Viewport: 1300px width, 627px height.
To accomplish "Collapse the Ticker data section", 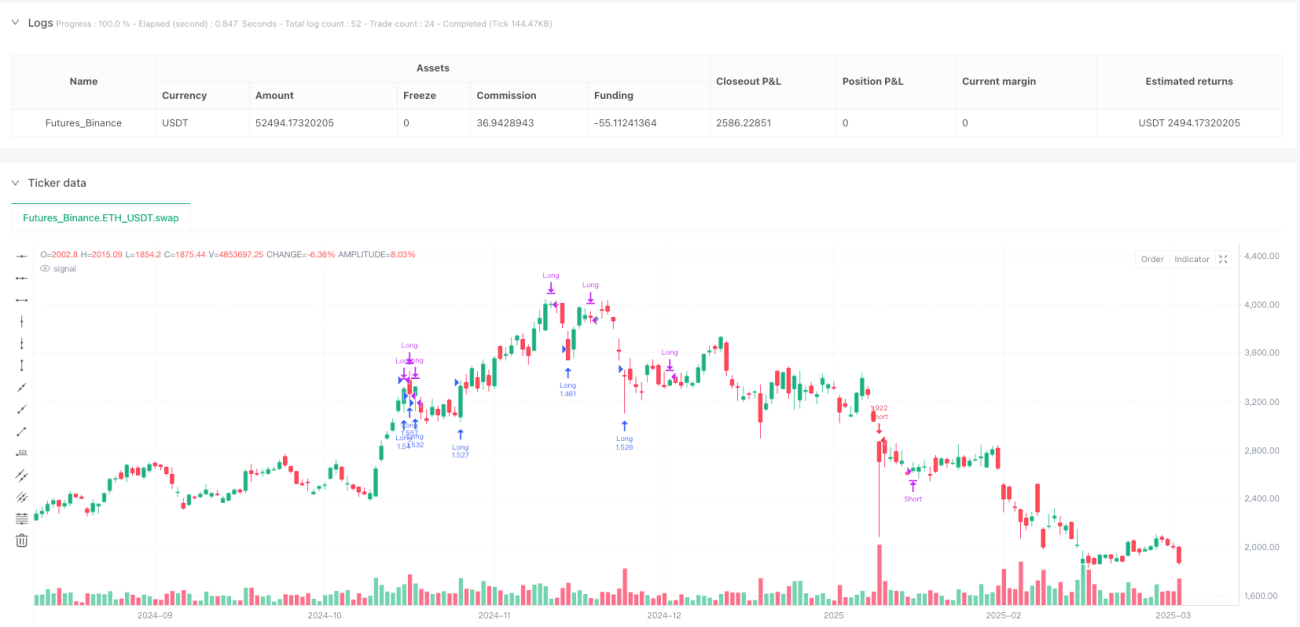I will (16, 183).
